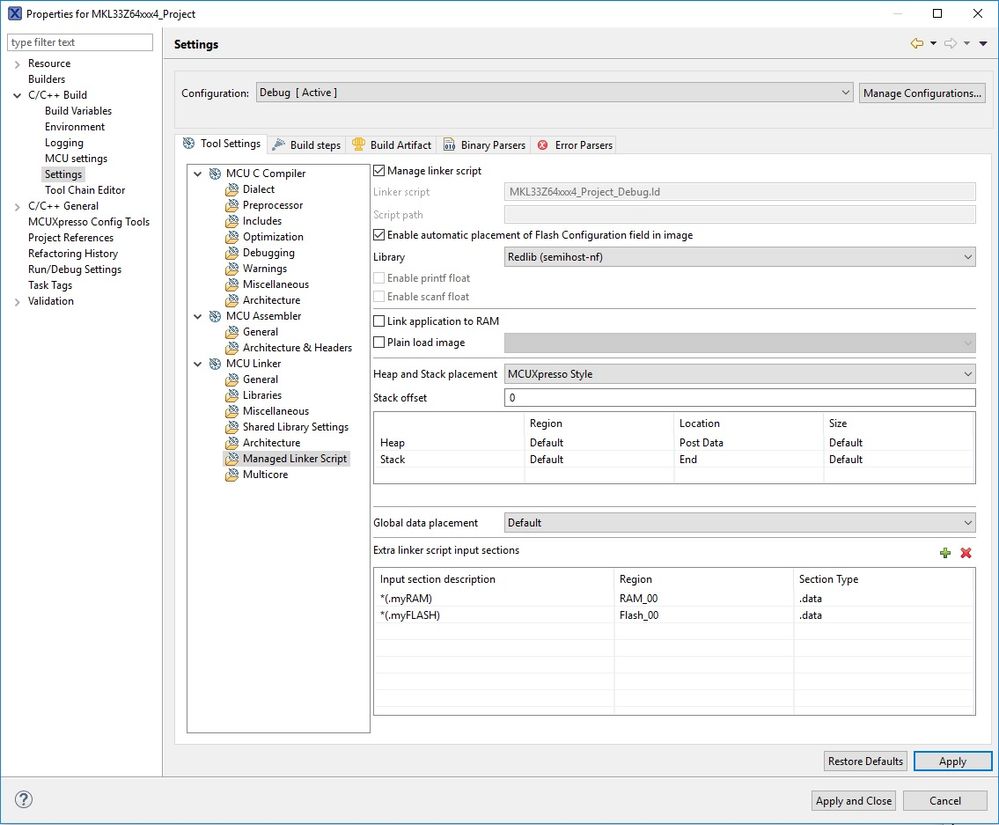Click the Restore Defaults button
The image size is (999, 825).
click(x=865, y=761)
